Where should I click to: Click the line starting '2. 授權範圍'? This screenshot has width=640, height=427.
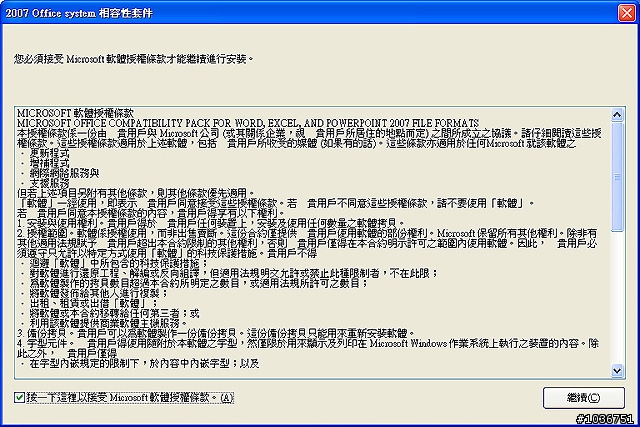(307, 233)
